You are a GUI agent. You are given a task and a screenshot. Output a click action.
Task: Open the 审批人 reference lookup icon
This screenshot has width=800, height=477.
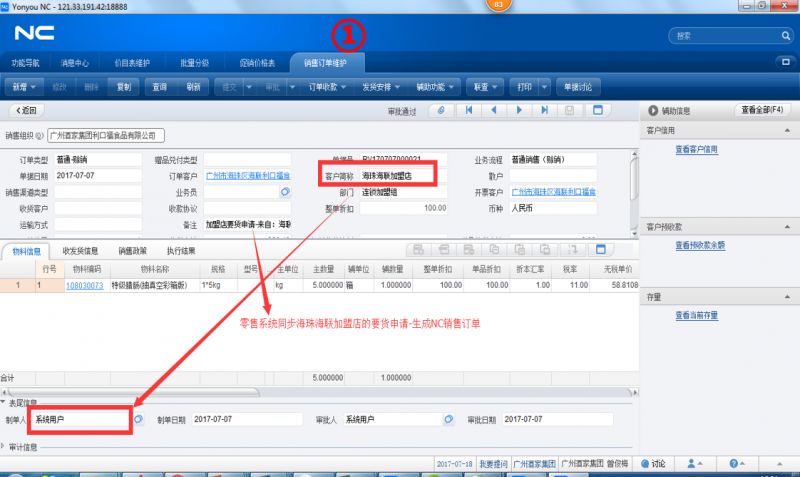point(448,419)
